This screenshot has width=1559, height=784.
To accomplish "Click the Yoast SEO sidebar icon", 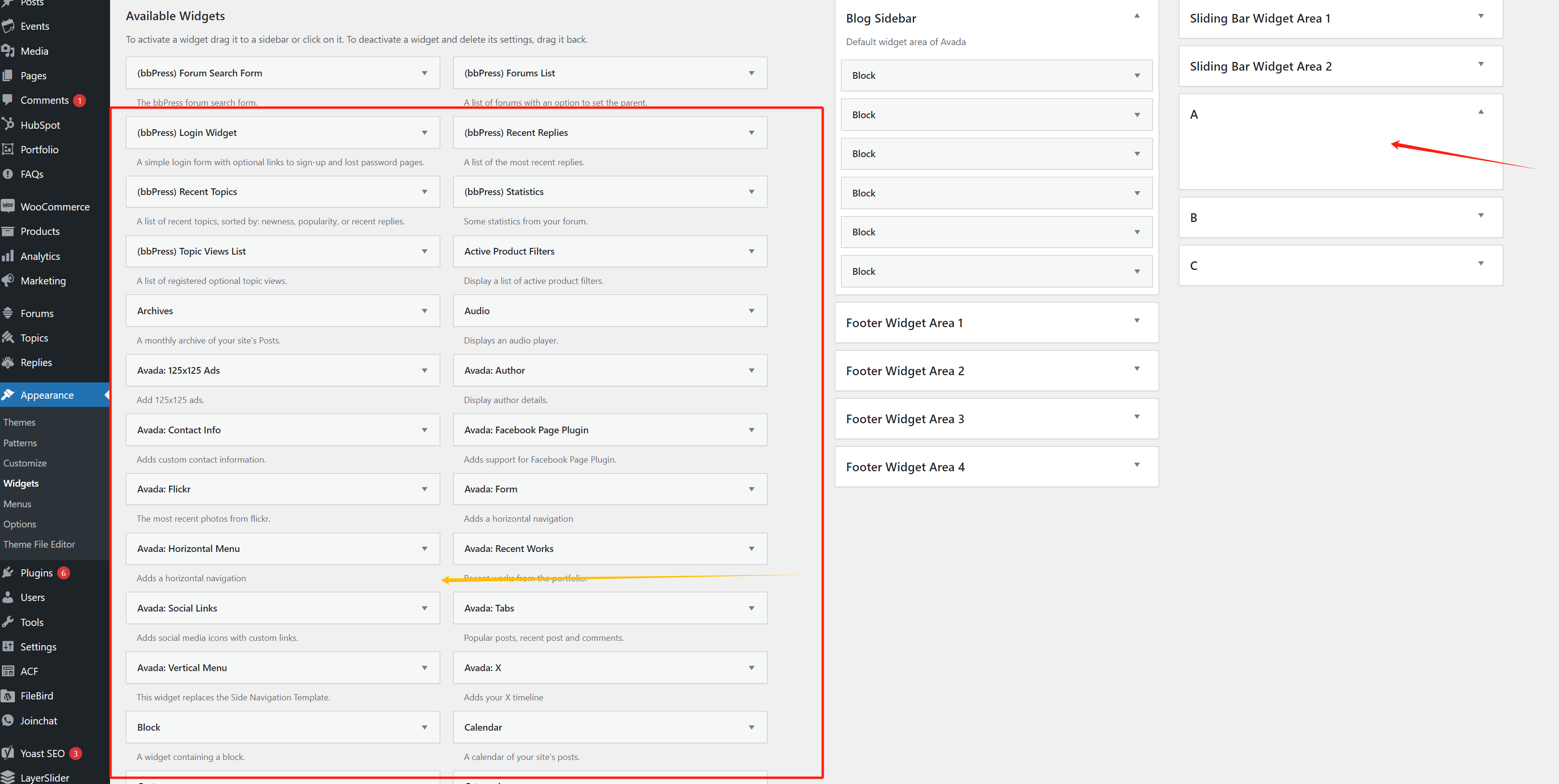I will point(8,753).
